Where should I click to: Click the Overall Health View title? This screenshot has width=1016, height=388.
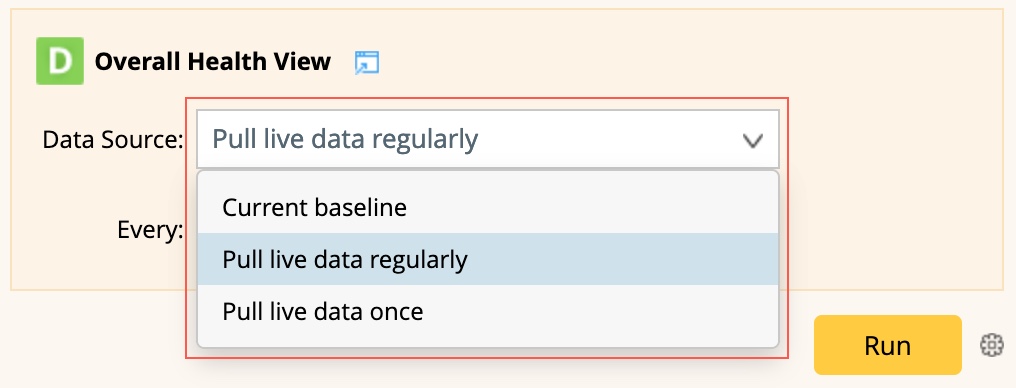213,62
